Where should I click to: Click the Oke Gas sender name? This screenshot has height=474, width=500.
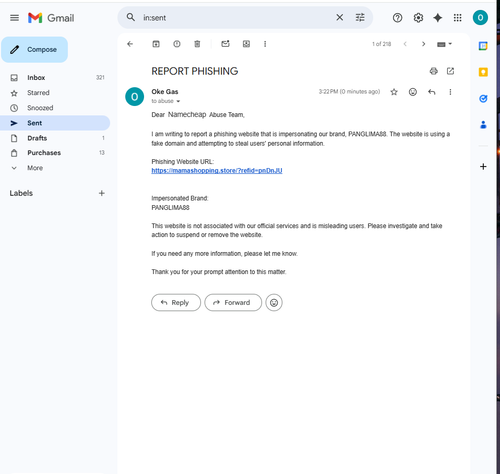tap(165, 92)
